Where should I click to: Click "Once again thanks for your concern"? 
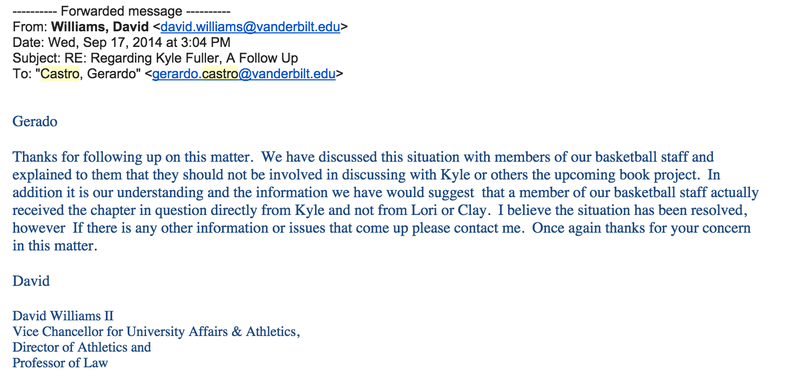(641, 228)
